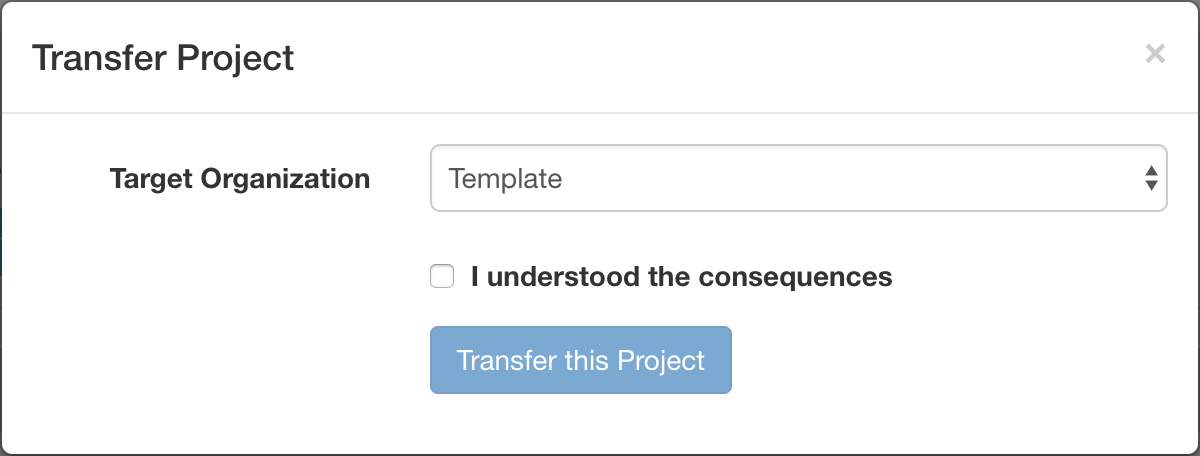The height and width of the screenshot is (456, 1200).
Task: Click the Transfer Project dialog title
Action: pos(163,58)
